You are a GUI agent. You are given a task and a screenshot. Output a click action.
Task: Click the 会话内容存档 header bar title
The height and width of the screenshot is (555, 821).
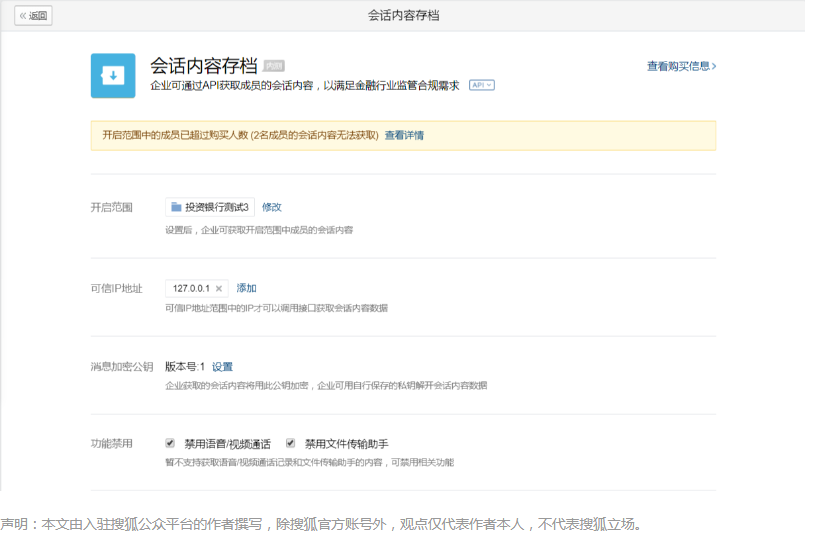pyautogui.click(x=403, y=16)
